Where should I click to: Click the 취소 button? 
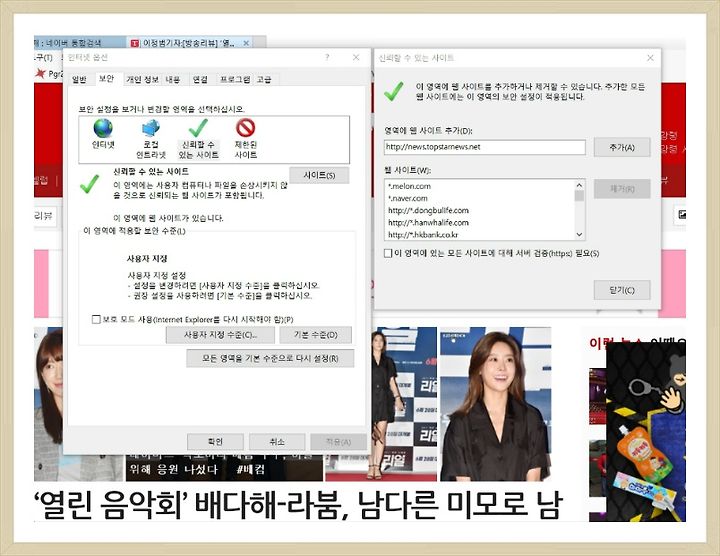point(277,442)
